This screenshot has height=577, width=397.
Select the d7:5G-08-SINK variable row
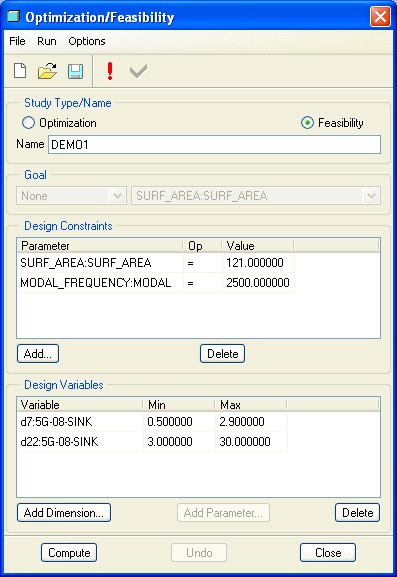(x=152, y=422)
